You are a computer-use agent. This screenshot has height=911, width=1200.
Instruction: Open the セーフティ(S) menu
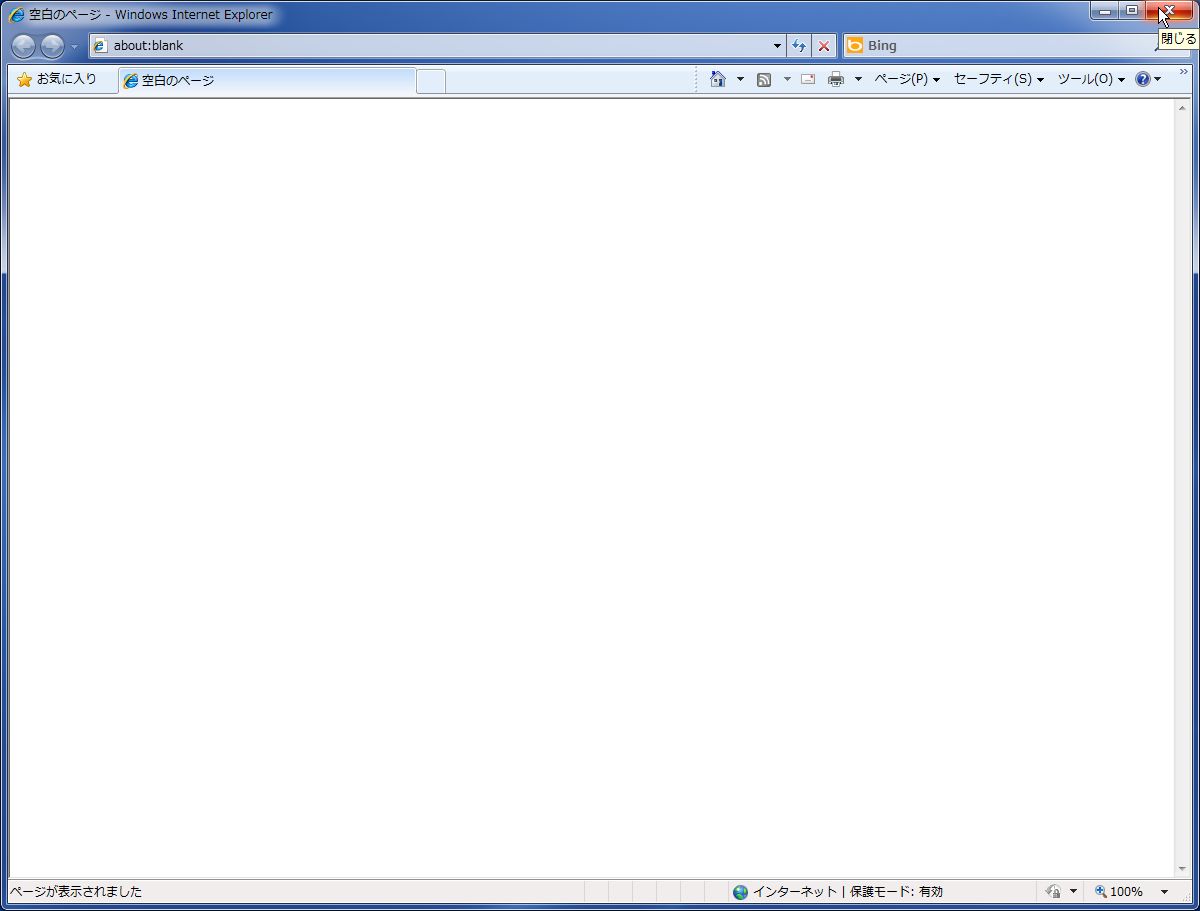coord(999,79)
